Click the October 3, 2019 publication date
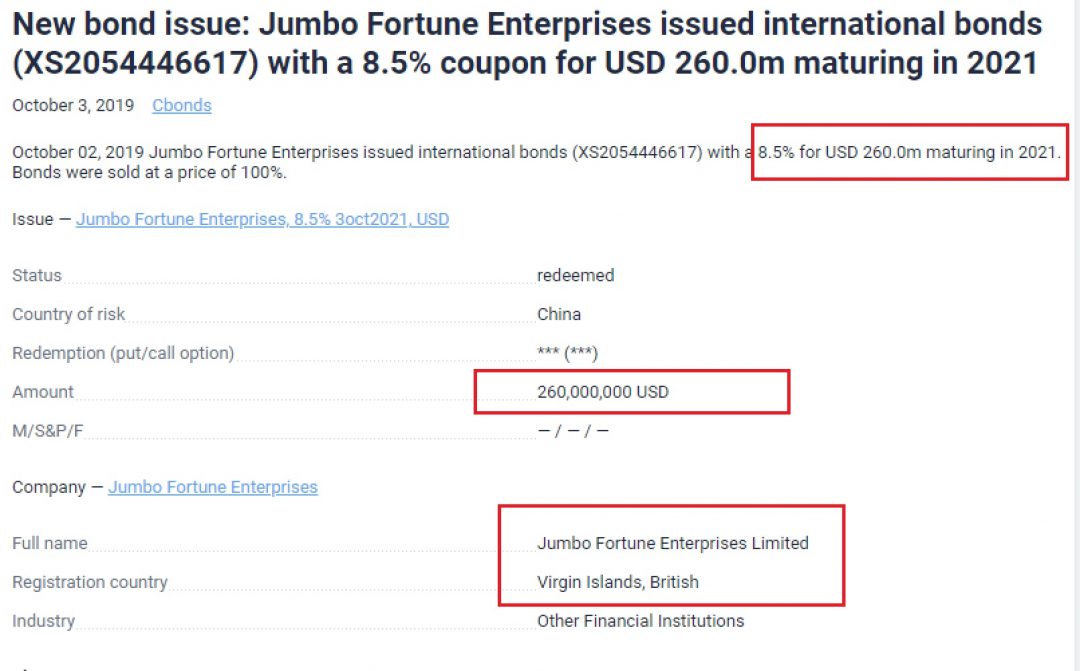This screenshot has width=1080, height=671. click(x=73, y=105)
